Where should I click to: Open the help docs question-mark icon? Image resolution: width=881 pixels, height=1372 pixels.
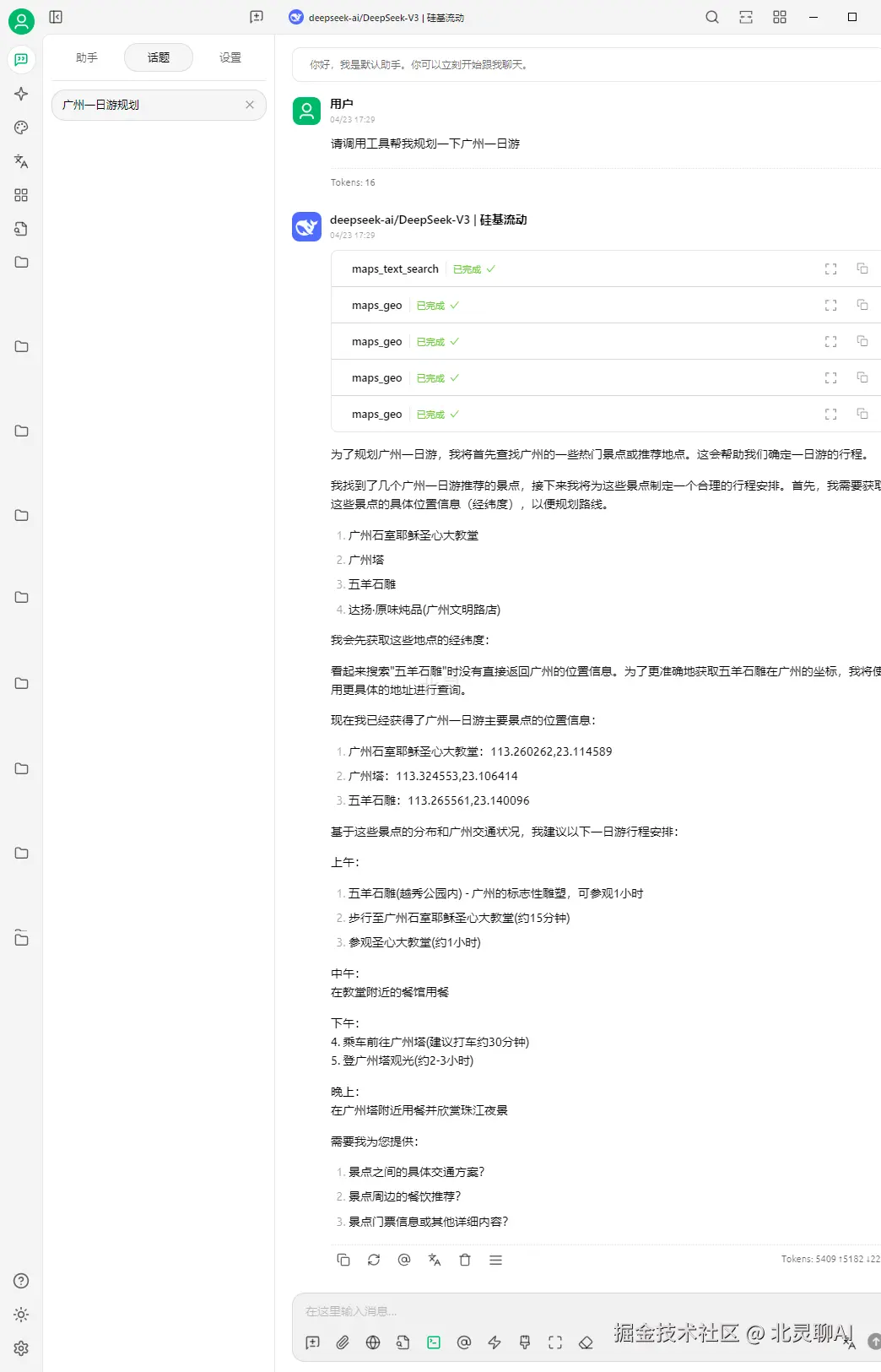point(21,1281)
